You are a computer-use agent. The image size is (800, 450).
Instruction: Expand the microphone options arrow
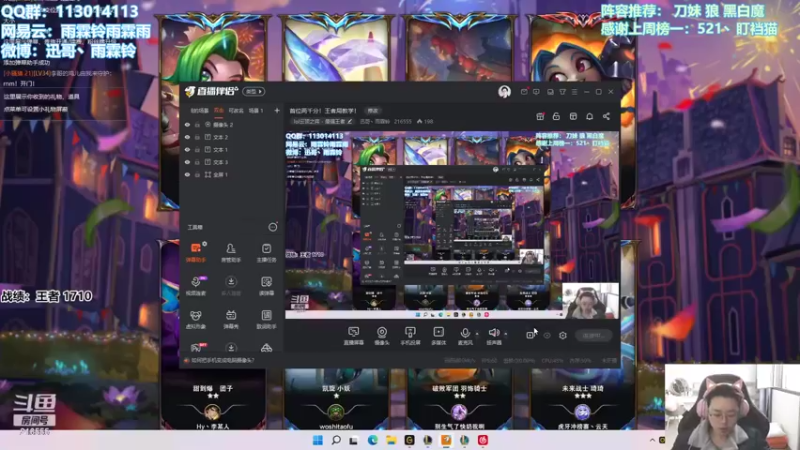pos(477,334)
